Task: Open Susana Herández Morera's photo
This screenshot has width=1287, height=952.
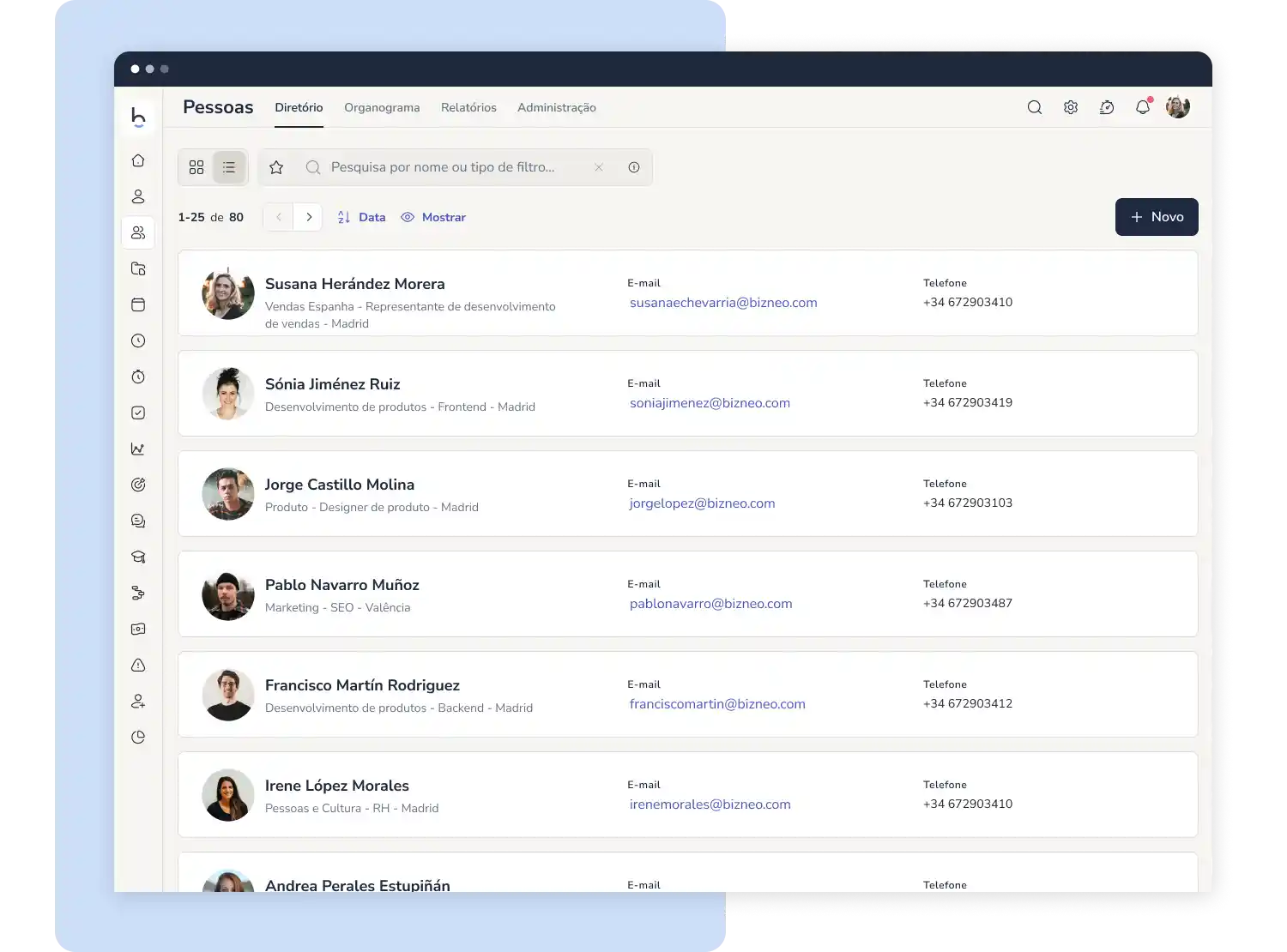Action: coord(228,293)
